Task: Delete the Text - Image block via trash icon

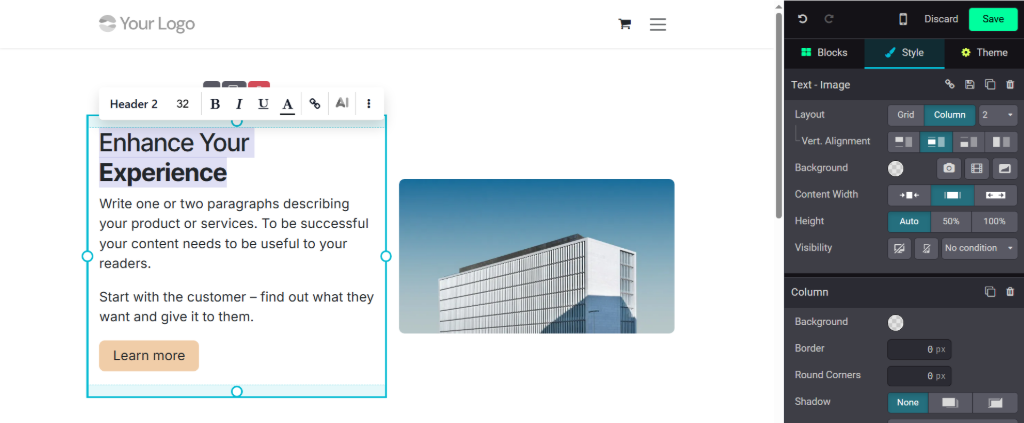Action: click(1010, 85)
